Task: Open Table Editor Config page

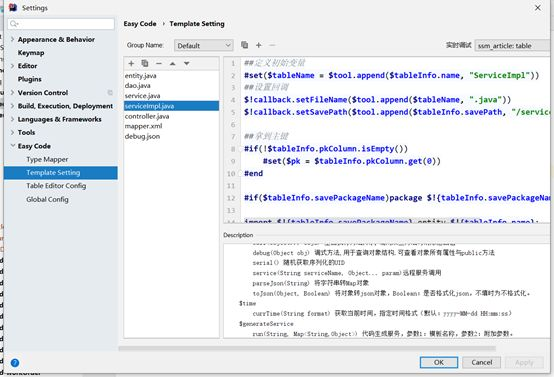Action: coord(56,186)
